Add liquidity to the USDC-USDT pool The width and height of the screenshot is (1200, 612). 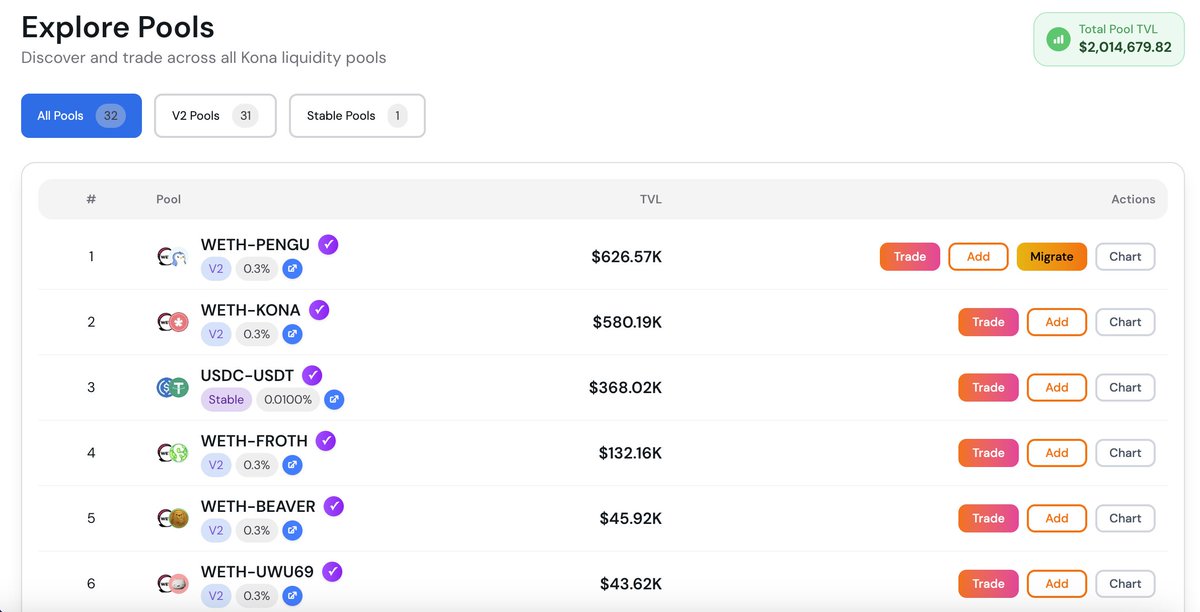[1056, 388]
